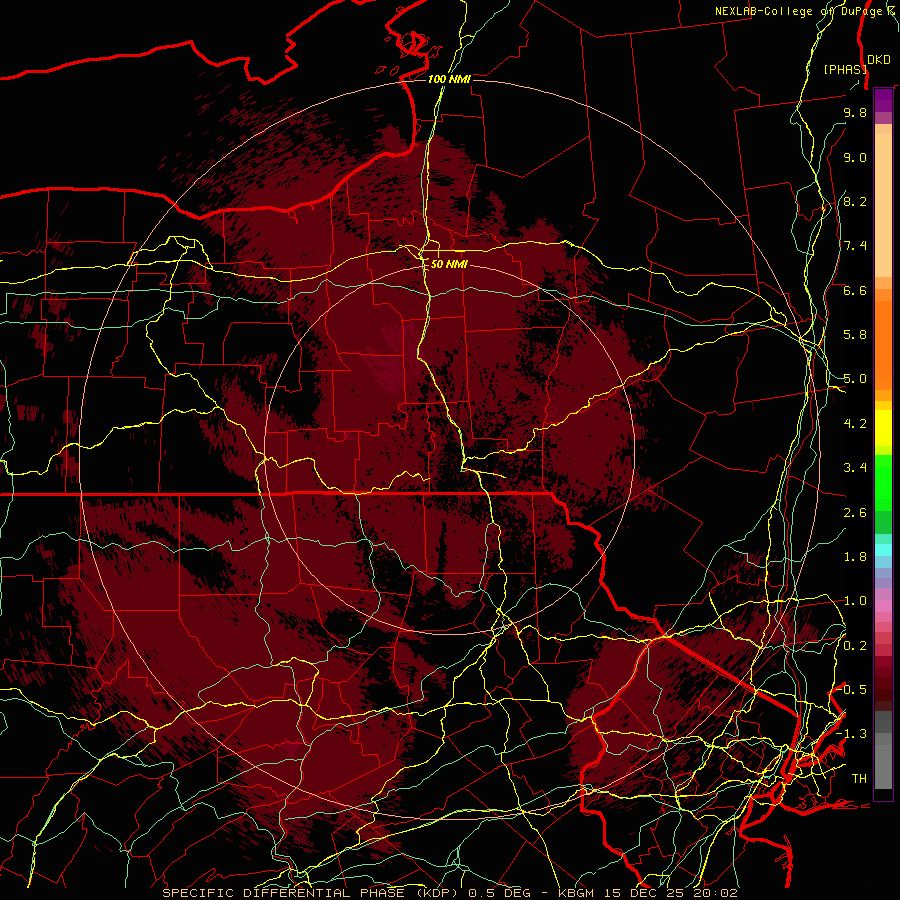
Task: Click the -1.3 scale value
Action: pyautogui.click(x=852, y=734)
